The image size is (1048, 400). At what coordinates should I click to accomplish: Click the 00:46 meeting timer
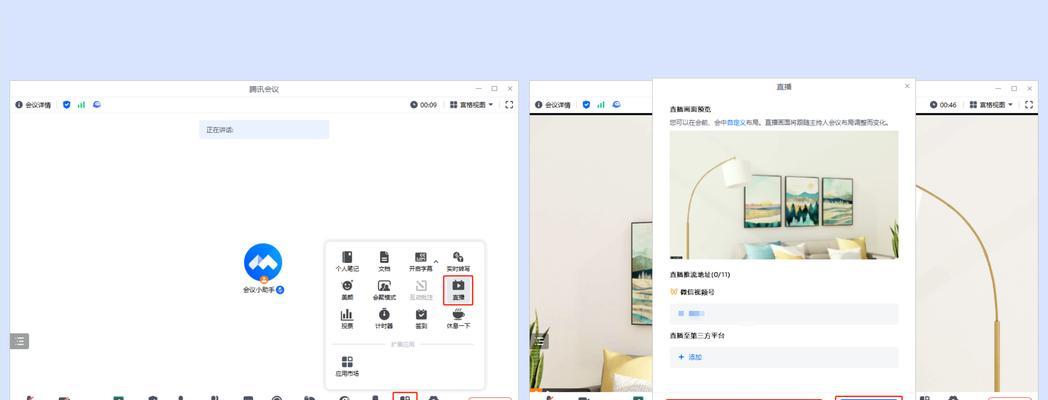(943, 105)
